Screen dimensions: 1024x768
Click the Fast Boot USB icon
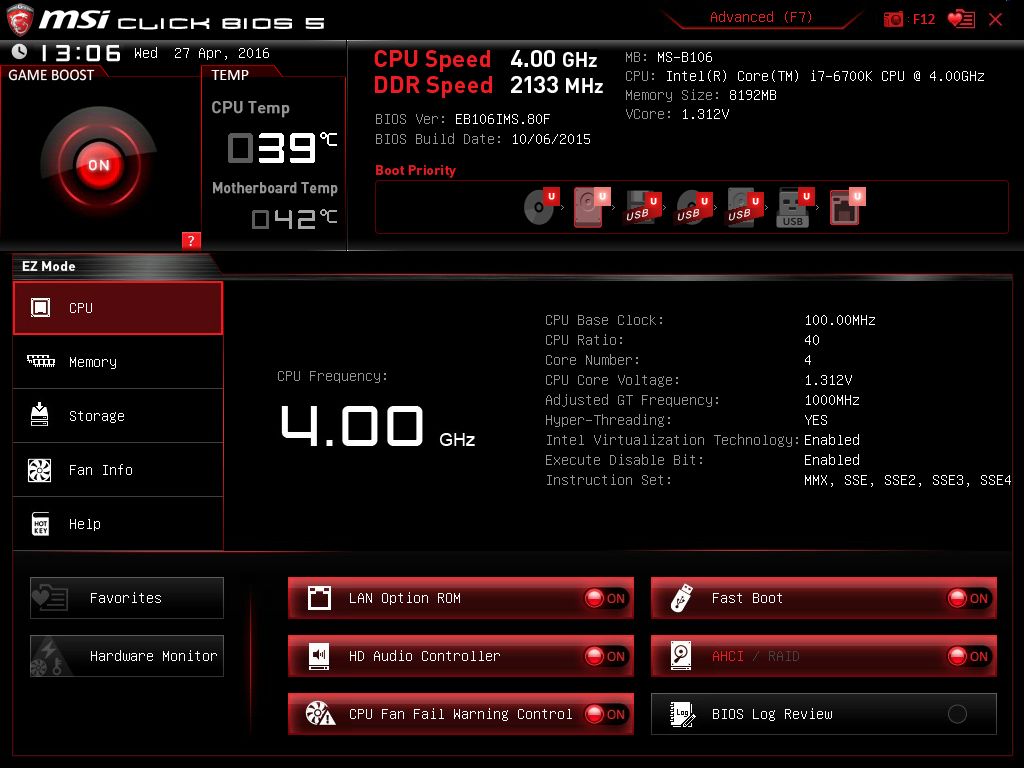(x=681, y=598)
